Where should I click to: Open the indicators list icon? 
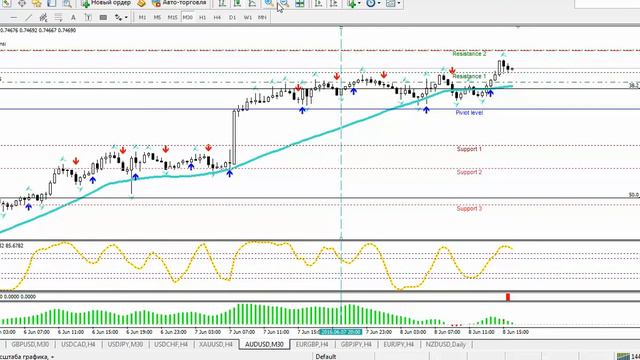click(351, 3)
